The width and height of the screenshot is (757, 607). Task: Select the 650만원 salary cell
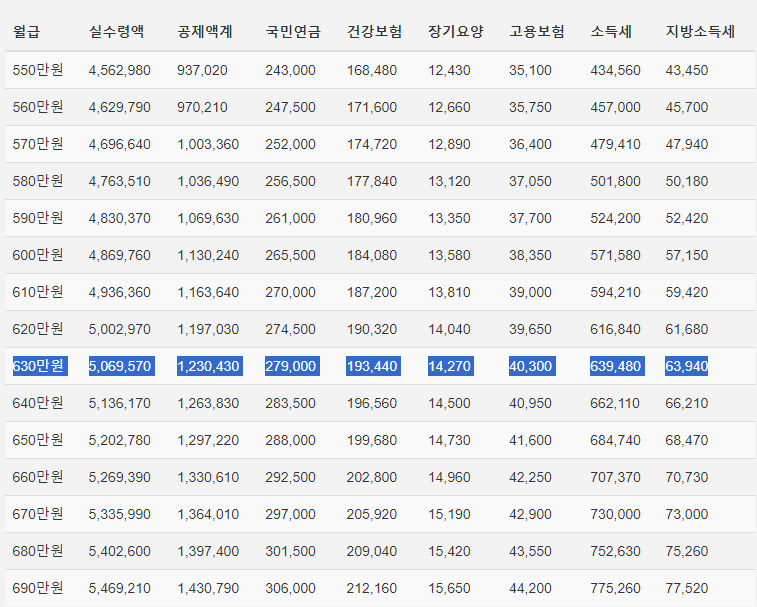pos(38,440)
